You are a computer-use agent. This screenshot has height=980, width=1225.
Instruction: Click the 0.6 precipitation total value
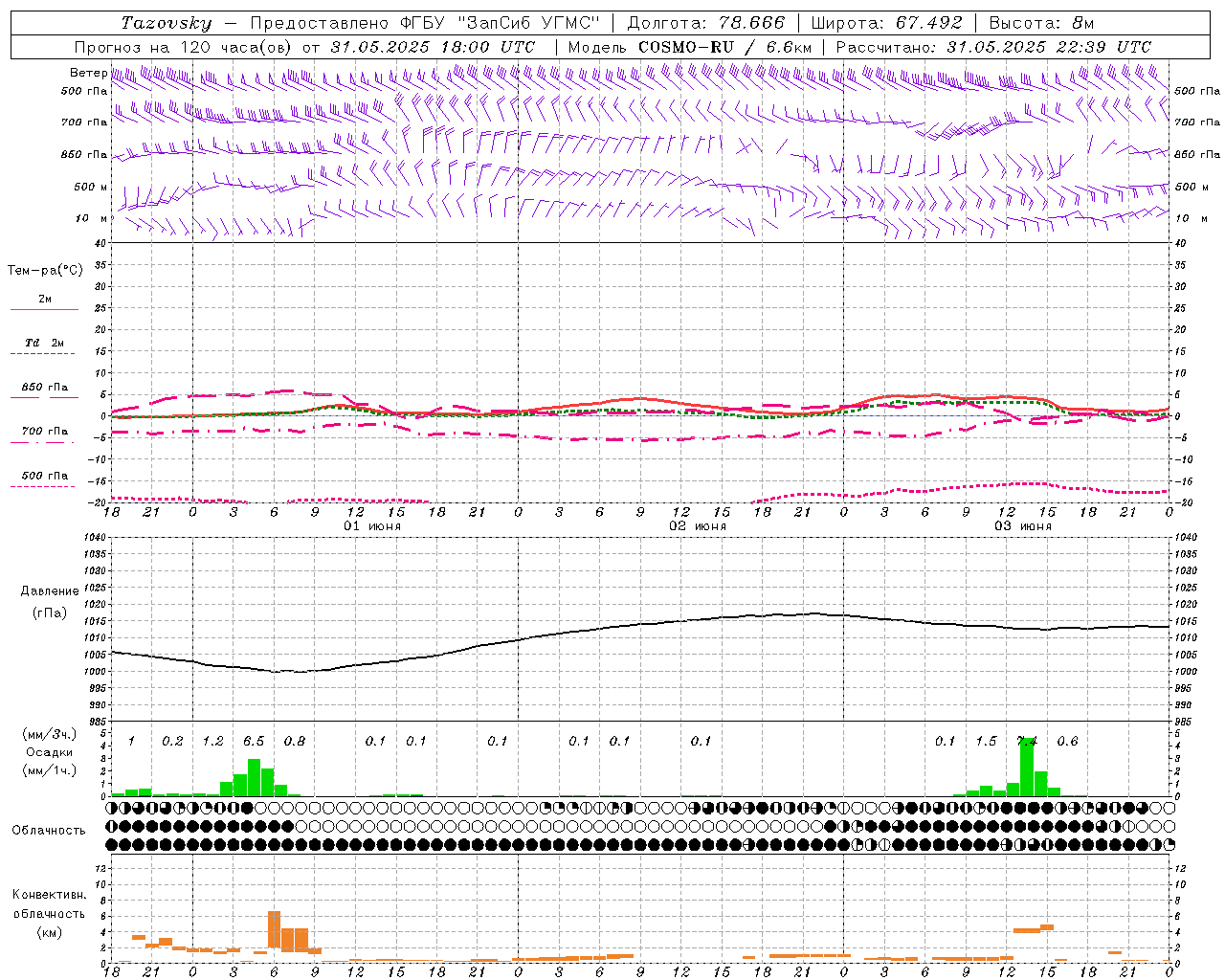(1067, 741)
